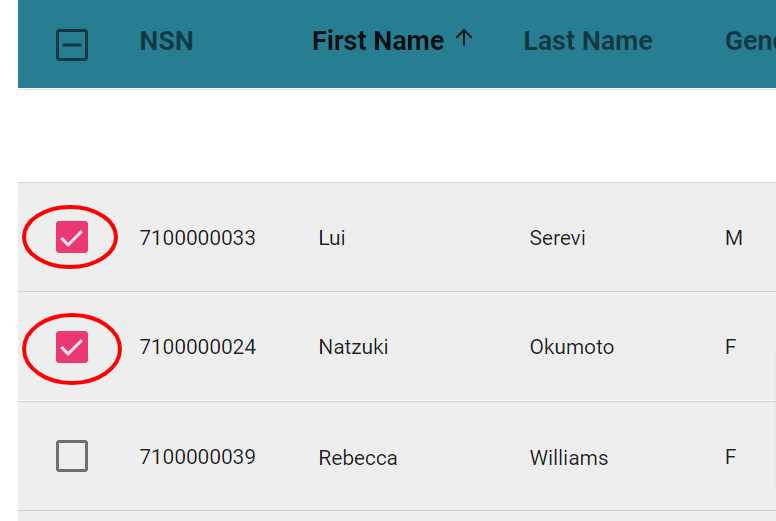
Task: Select NSN 7100000033 cell
Action: (197, 238)
